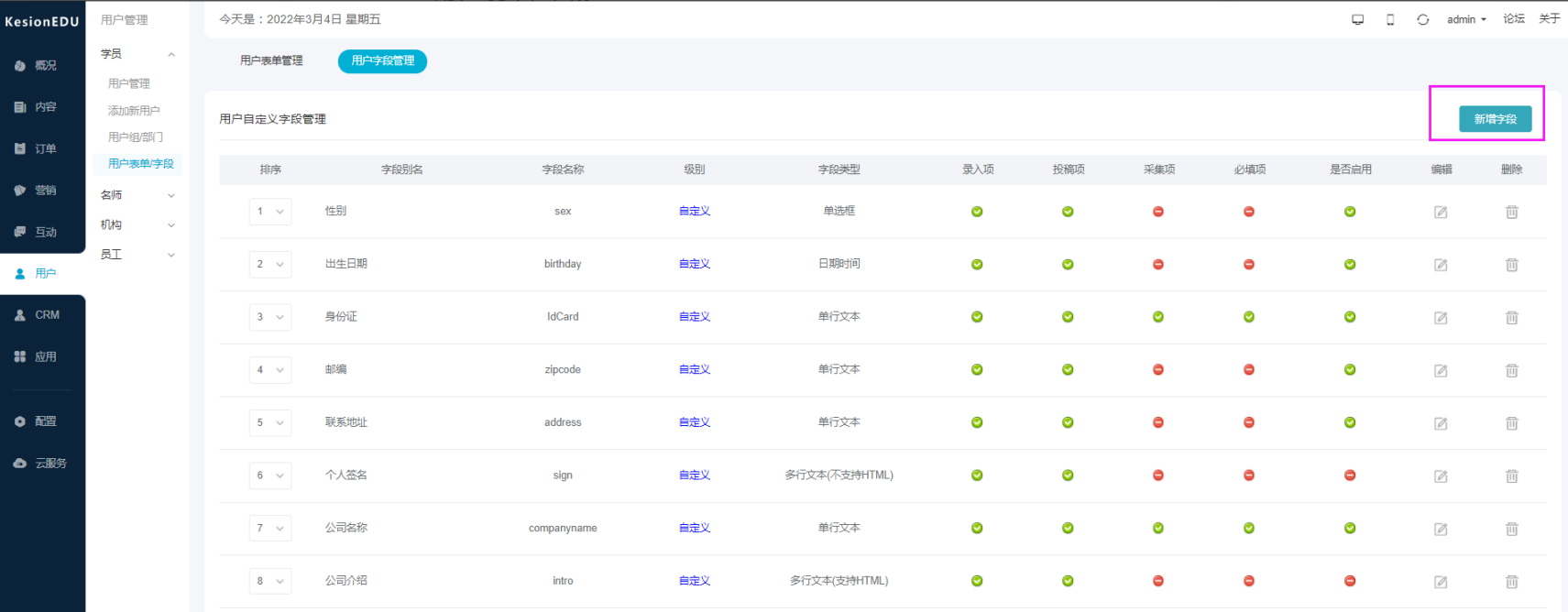Edit the 邮编 field
This screenshot has width=1568, height=612.
click(1441, 370)
